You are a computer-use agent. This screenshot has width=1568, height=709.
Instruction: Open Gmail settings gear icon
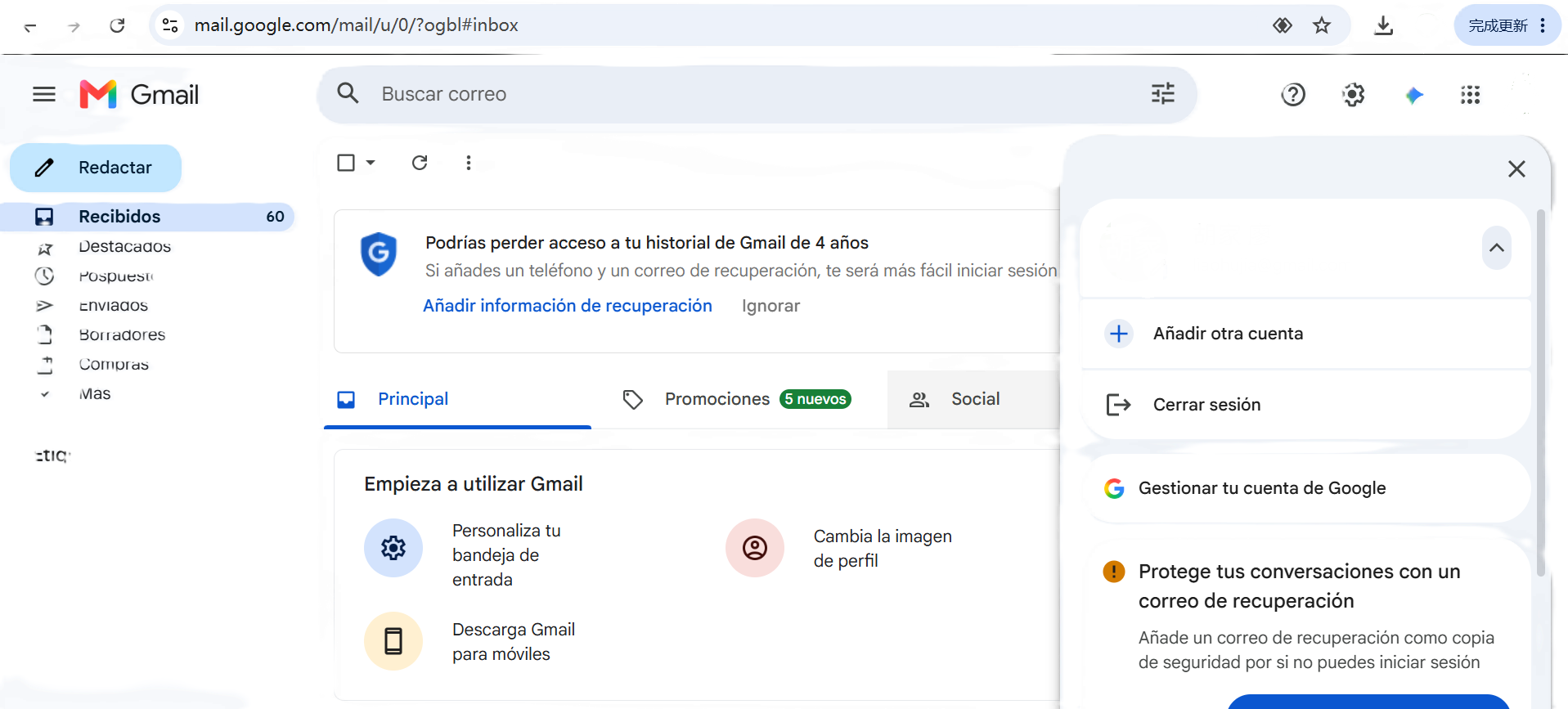[1354, 95]
